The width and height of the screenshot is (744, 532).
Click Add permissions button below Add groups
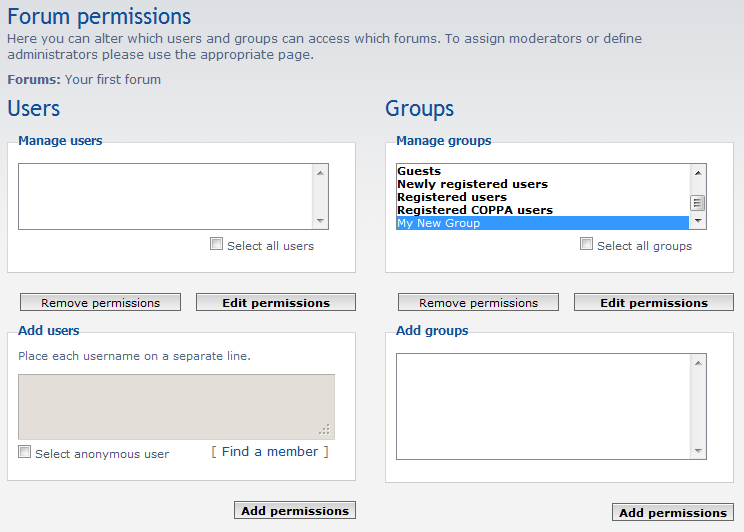[673, 512]
